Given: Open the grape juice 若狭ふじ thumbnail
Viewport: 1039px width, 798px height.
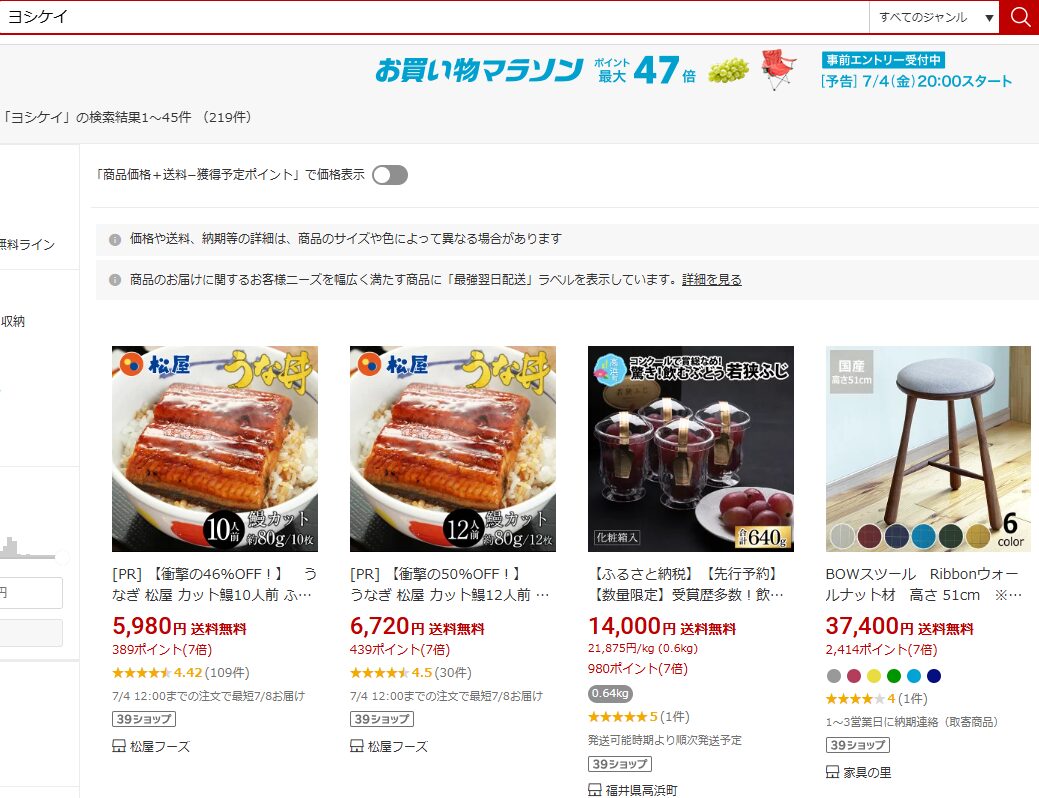Looking at the screenshot, I should pos(690,449).
